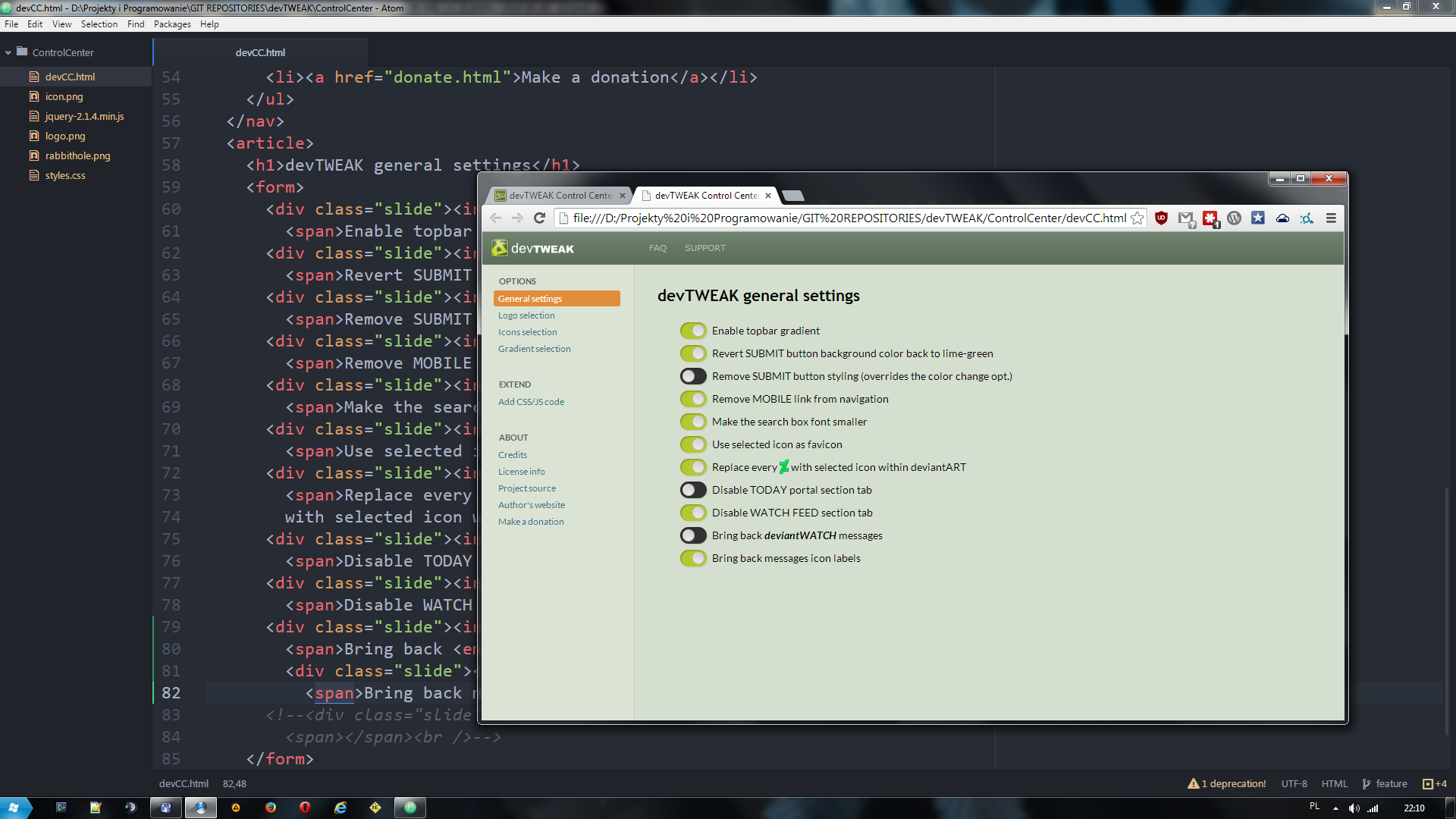Open Opera from the taskbar

(305, 808)
